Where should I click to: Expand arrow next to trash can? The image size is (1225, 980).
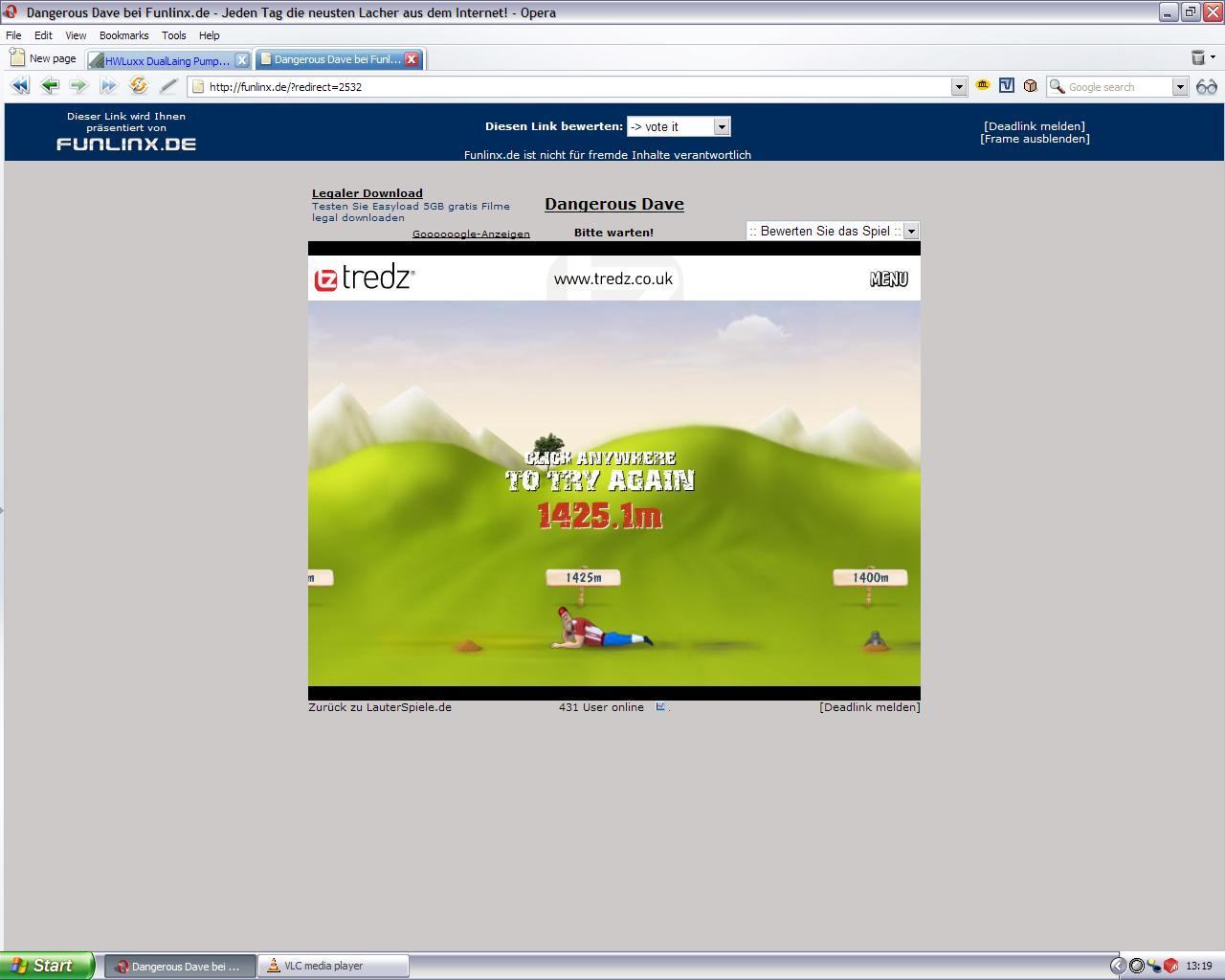point(1213,57)
